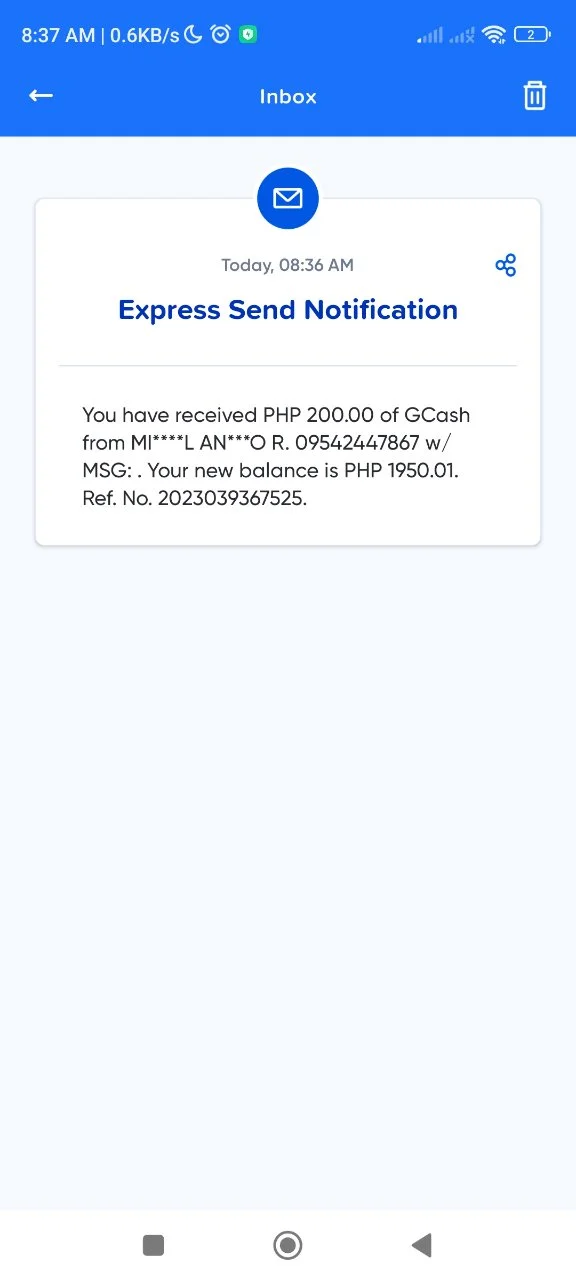
Task: Tap the 8:37 AM clock in status bar
Action: [x=58, y=35]
